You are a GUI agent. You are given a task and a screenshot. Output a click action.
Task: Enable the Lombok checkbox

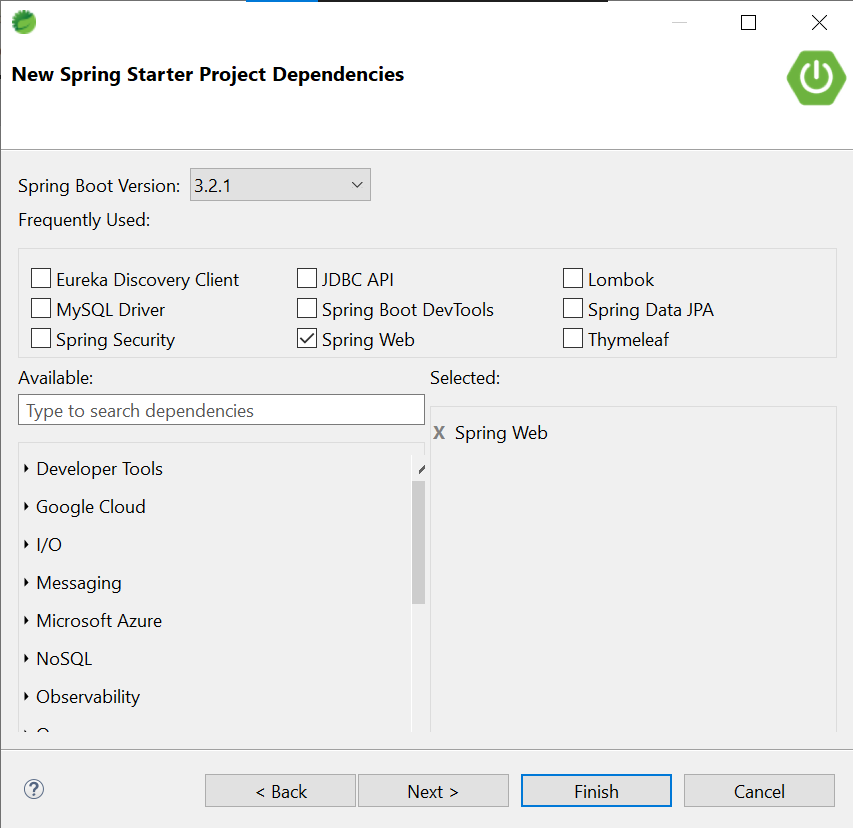tap(573, 278)
